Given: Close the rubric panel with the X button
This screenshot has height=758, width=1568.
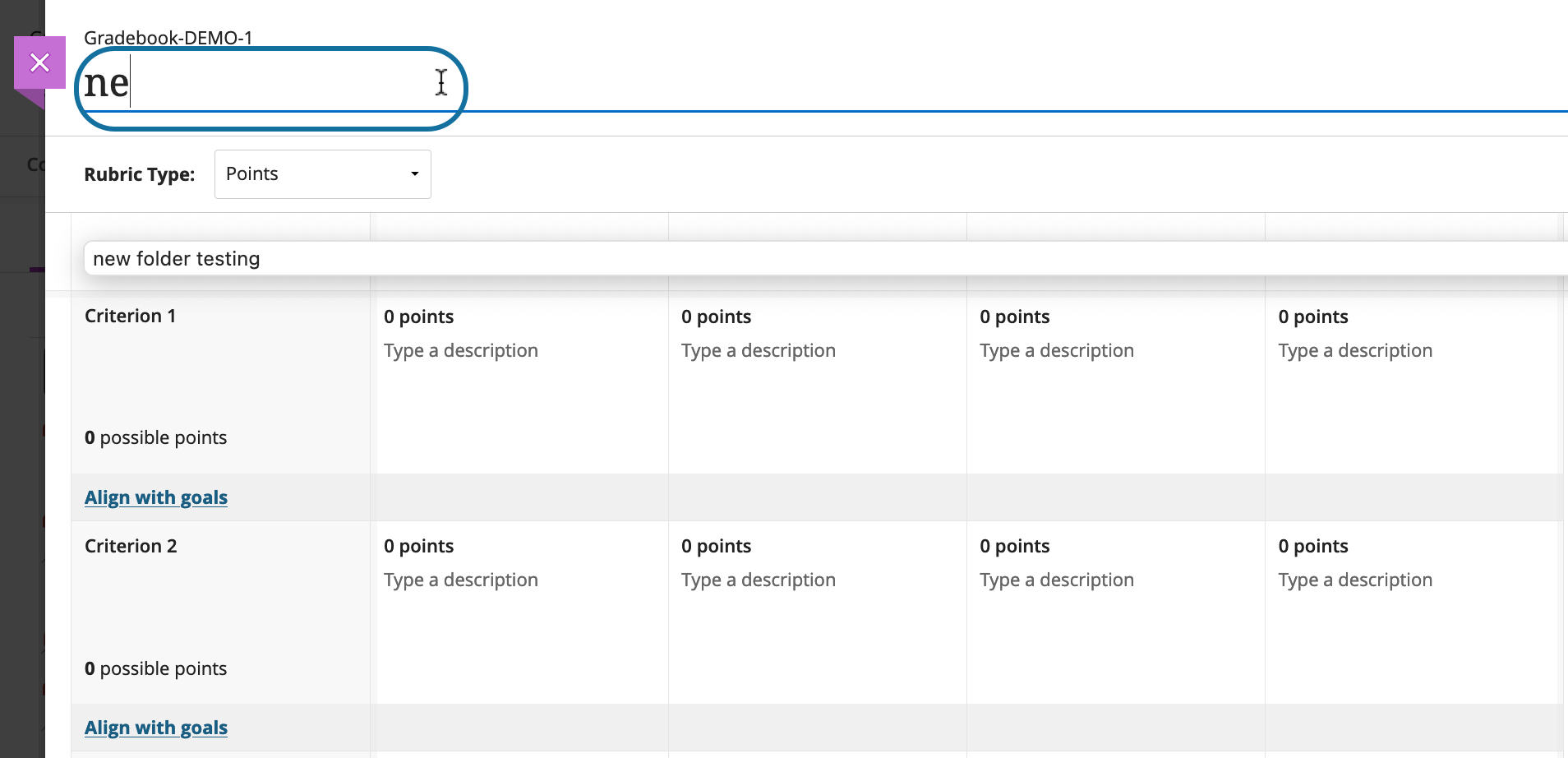Looking at the screenshot, I should click(39, 62).
